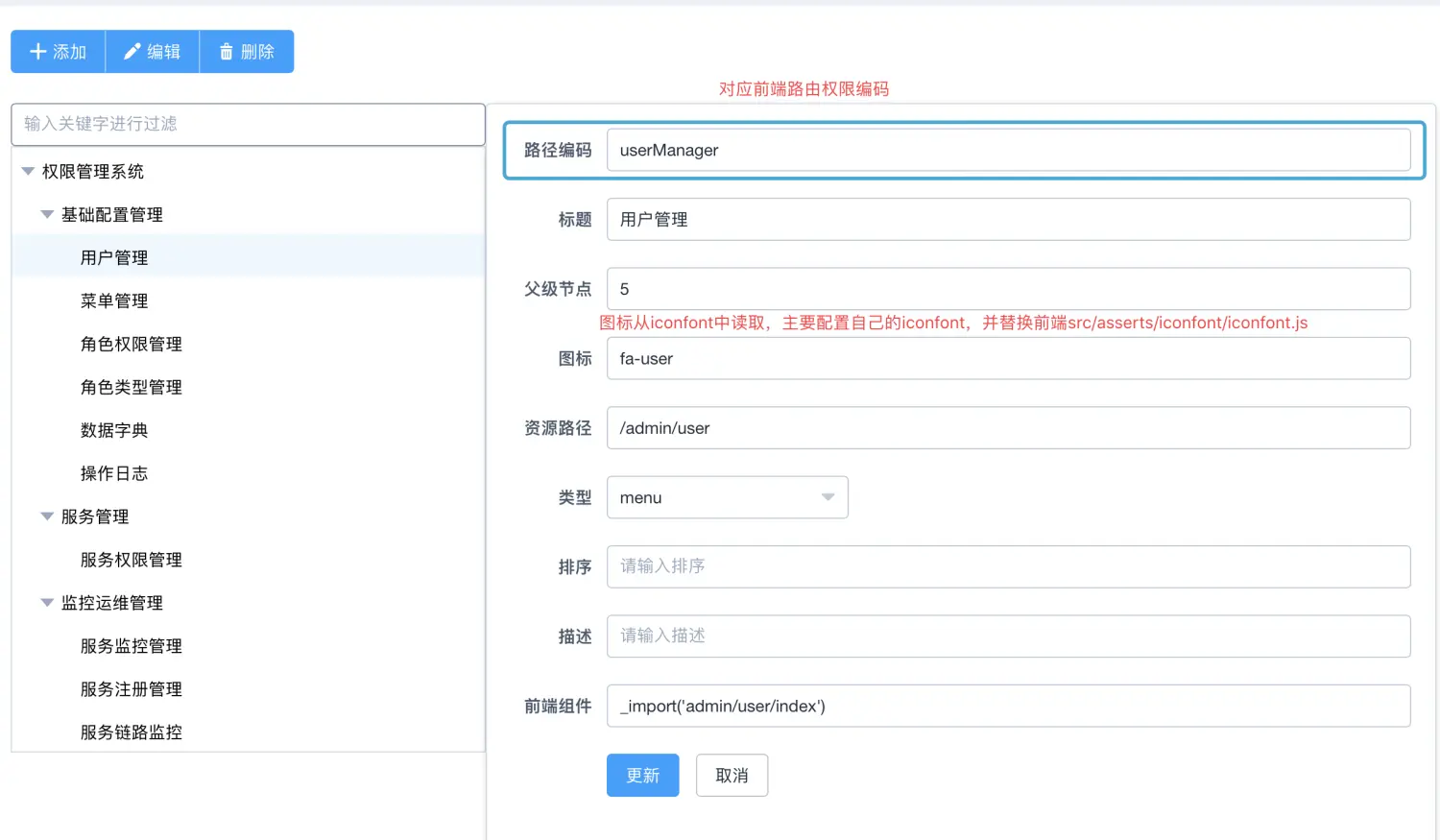
Task: Click the 标题 field containing 用户管理
Action: click(1008, 220)
